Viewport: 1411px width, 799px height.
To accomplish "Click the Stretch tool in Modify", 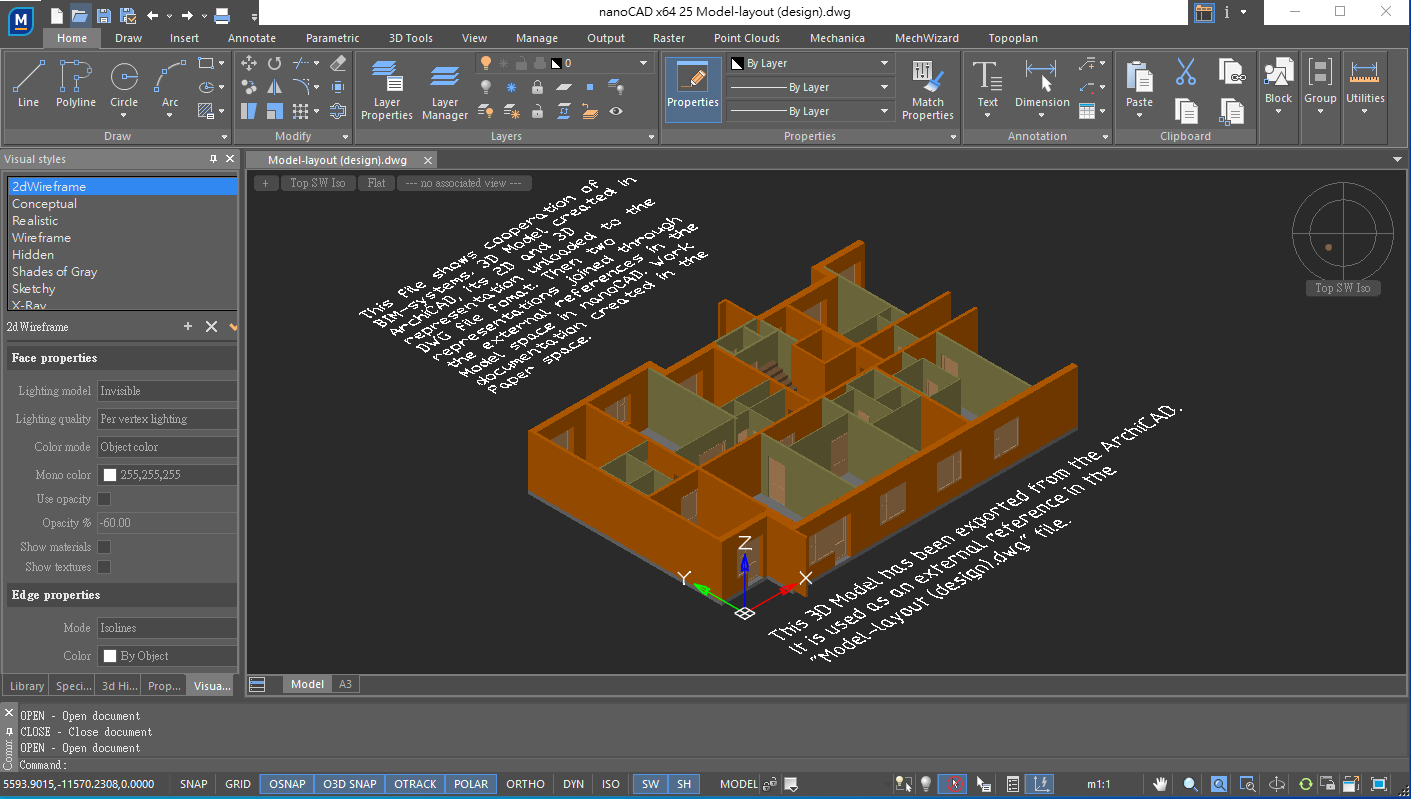I will (x=249, y=111).
